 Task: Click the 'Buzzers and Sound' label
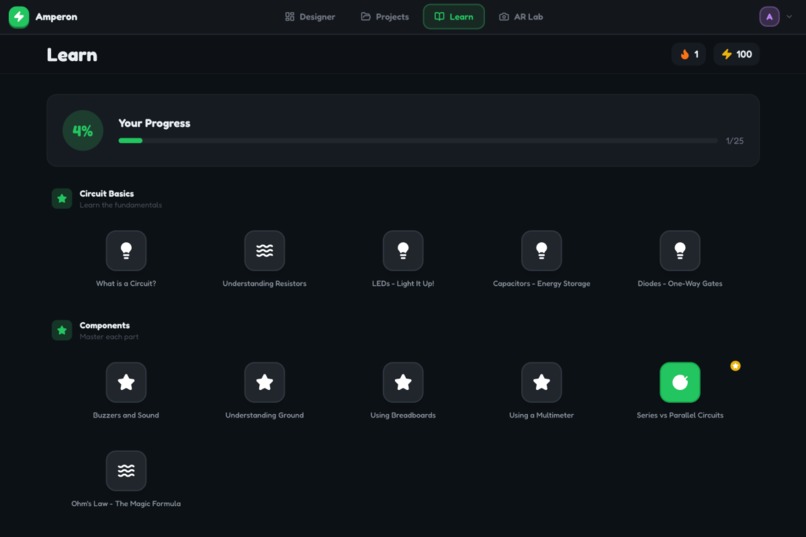coord(126,415)
